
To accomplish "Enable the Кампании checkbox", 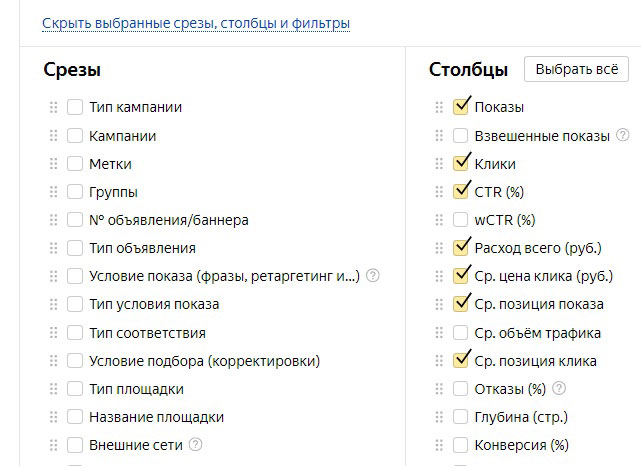I will click(x=75, y=135).
